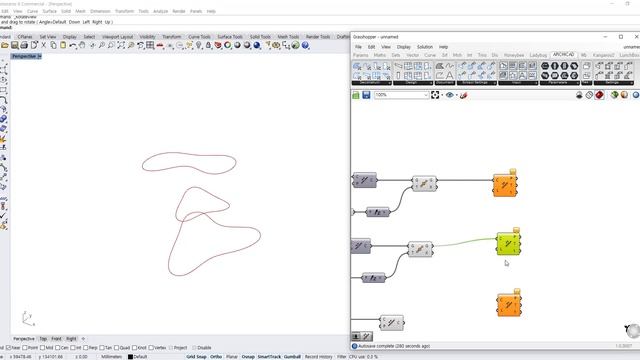
Task: Save the Rhino model with the disk icon
Action: tap(15, 45)
